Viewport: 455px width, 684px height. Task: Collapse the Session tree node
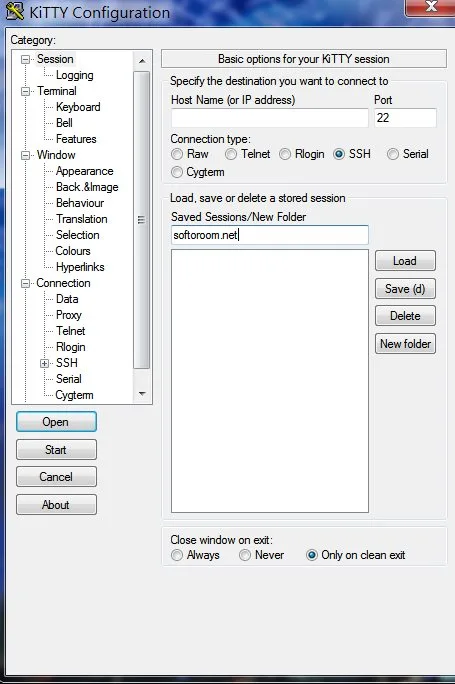pos(26,59)
